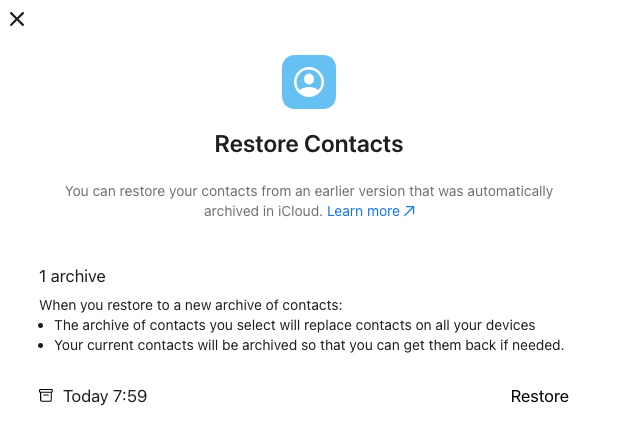Click the first bullet about replacing contacts
This screenshot has width=627, height=447.
[x=295, y=325]
